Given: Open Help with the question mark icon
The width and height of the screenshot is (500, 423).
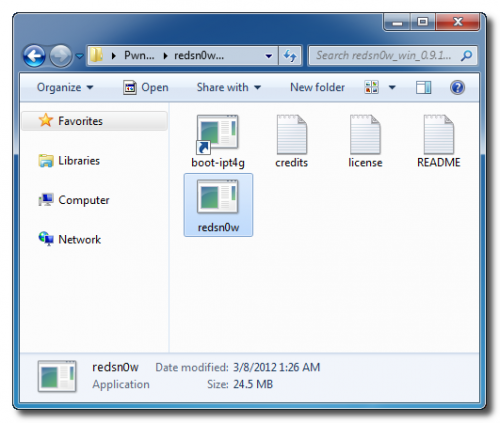Looking at the screenshot, I should (x=457, y=88).
